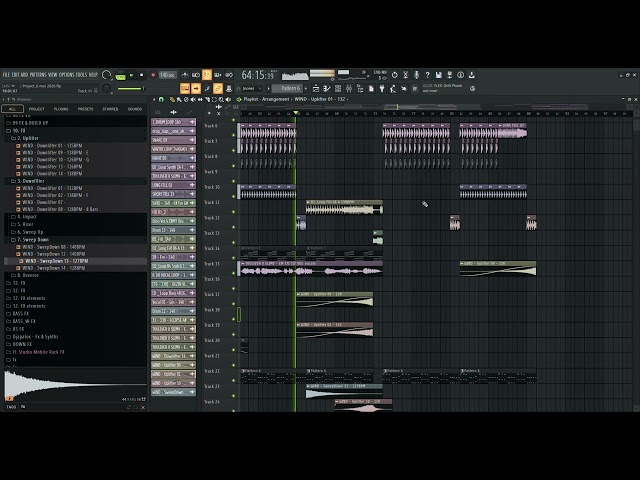Select 'WIND - SweepDown 13 - 127BPM' sample
Viewport: 640px width, 480px height.
point(76,261)
